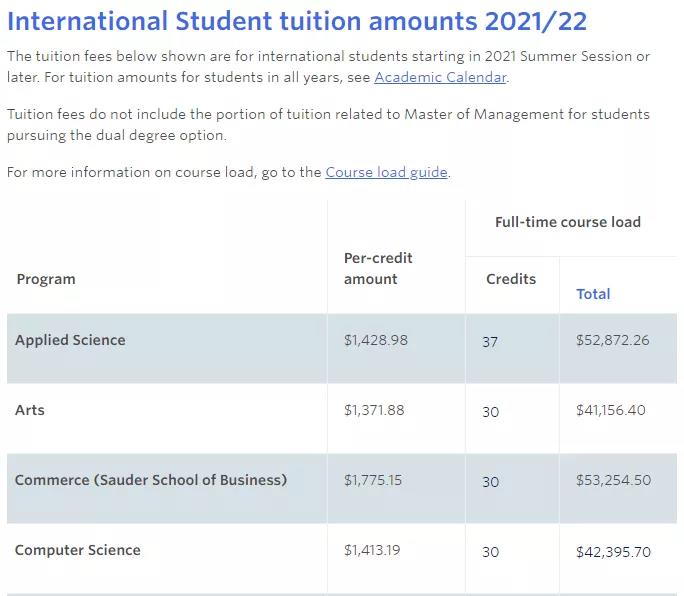Click the $41,156.40 Arts total cell
The height and width of the screenshot is (596, 684).
[611, 410]
